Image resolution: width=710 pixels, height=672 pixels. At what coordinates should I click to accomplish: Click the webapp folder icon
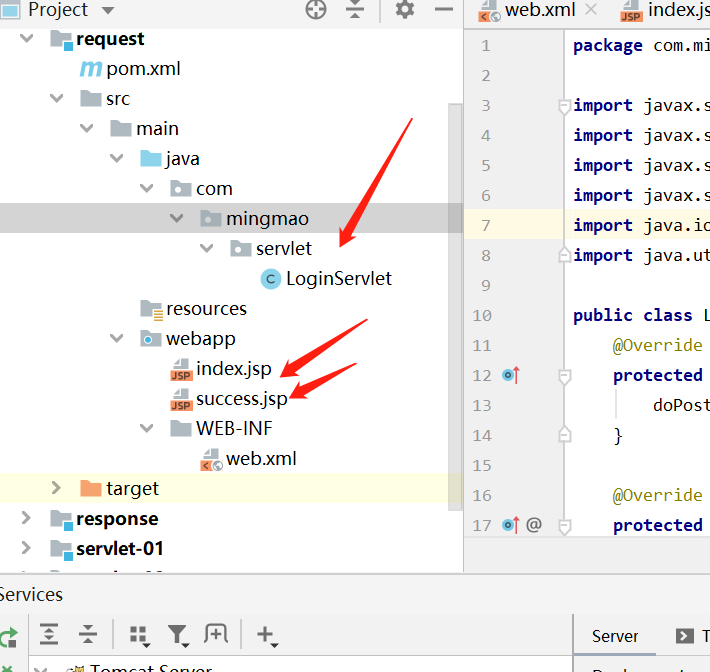[151, 339]
